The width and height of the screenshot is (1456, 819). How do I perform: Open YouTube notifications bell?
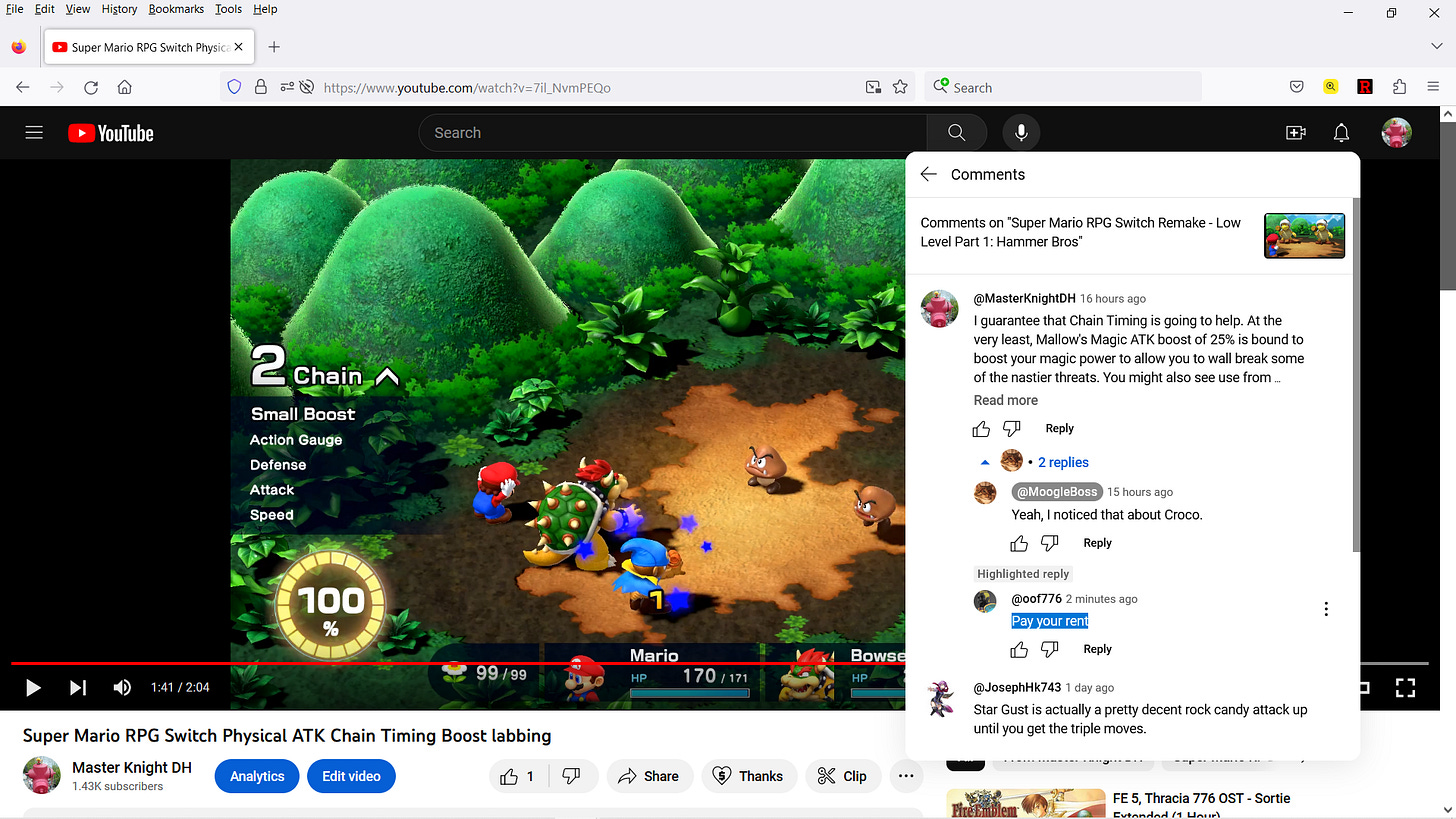(x=1342, y=133)
